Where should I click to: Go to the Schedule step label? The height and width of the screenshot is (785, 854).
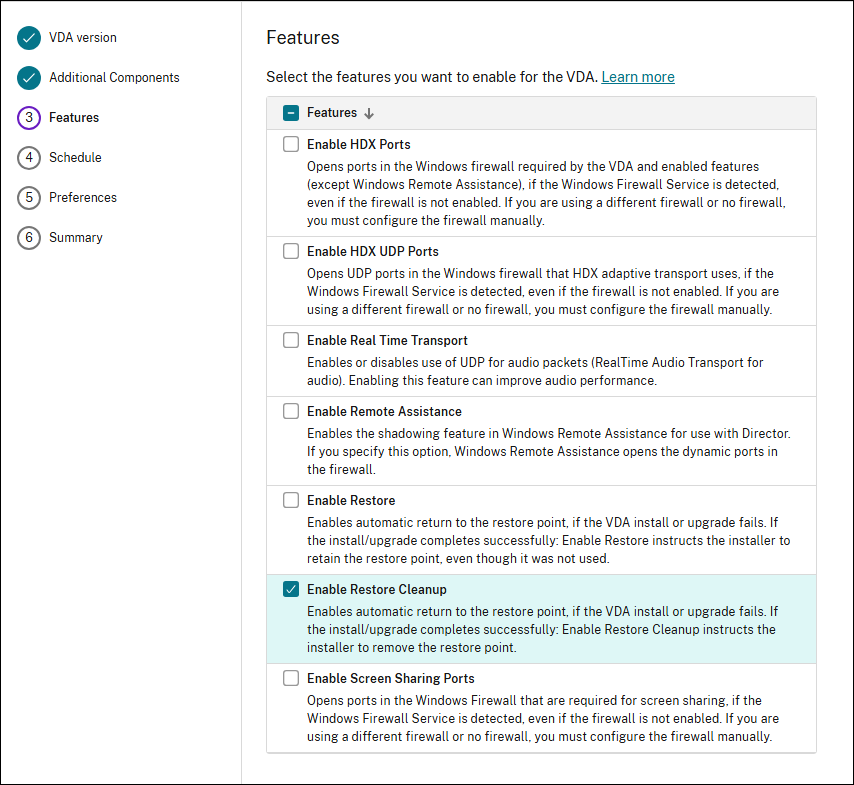click(x=75, y=158)
